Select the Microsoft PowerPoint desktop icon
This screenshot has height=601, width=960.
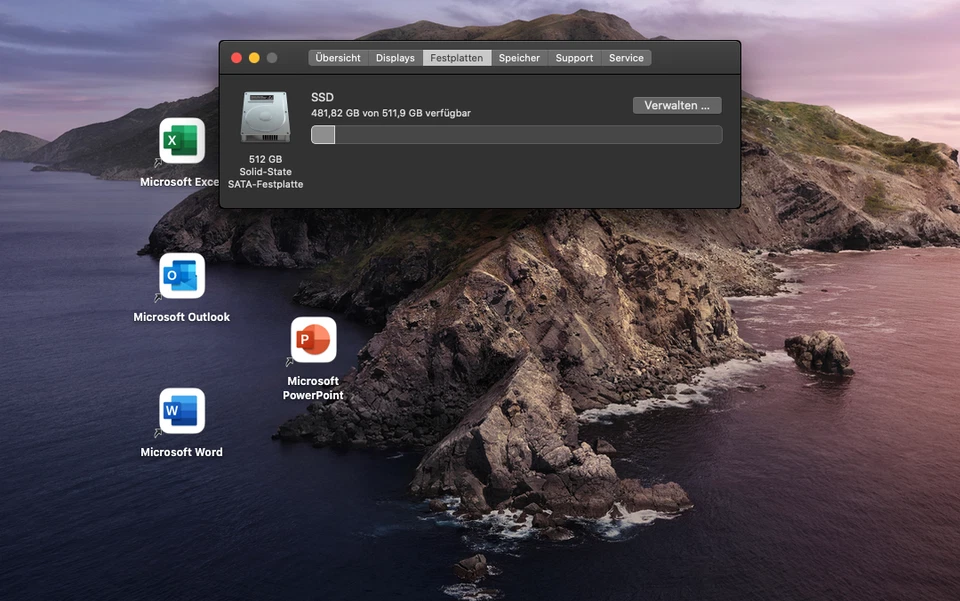pos(313,340)
